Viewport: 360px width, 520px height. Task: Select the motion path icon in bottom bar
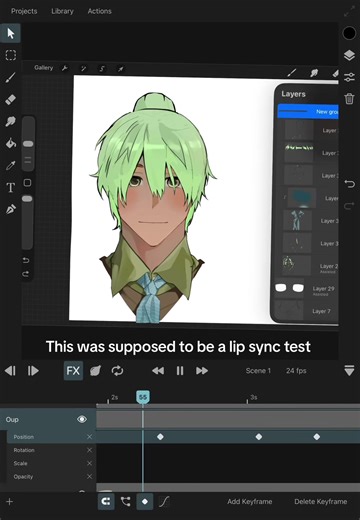(x=125, y=502)
